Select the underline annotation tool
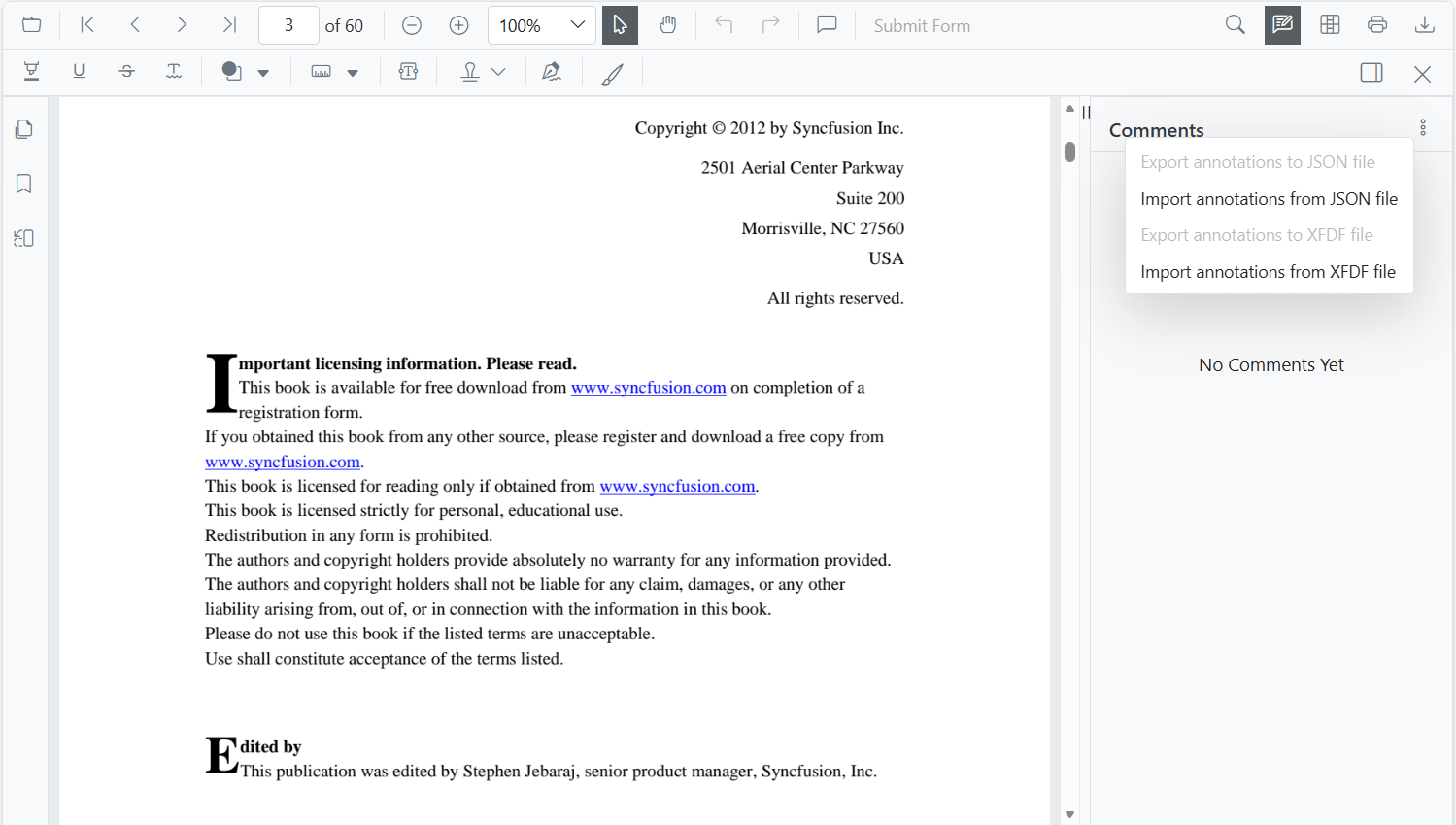The width and height of the screenshot is (1456, 825). pyautogui.click(x=79, y=72)
